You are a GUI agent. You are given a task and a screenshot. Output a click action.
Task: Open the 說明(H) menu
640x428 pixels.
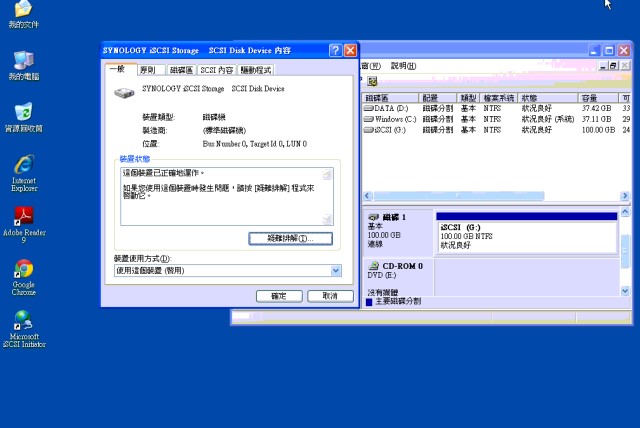coord(403,66)
